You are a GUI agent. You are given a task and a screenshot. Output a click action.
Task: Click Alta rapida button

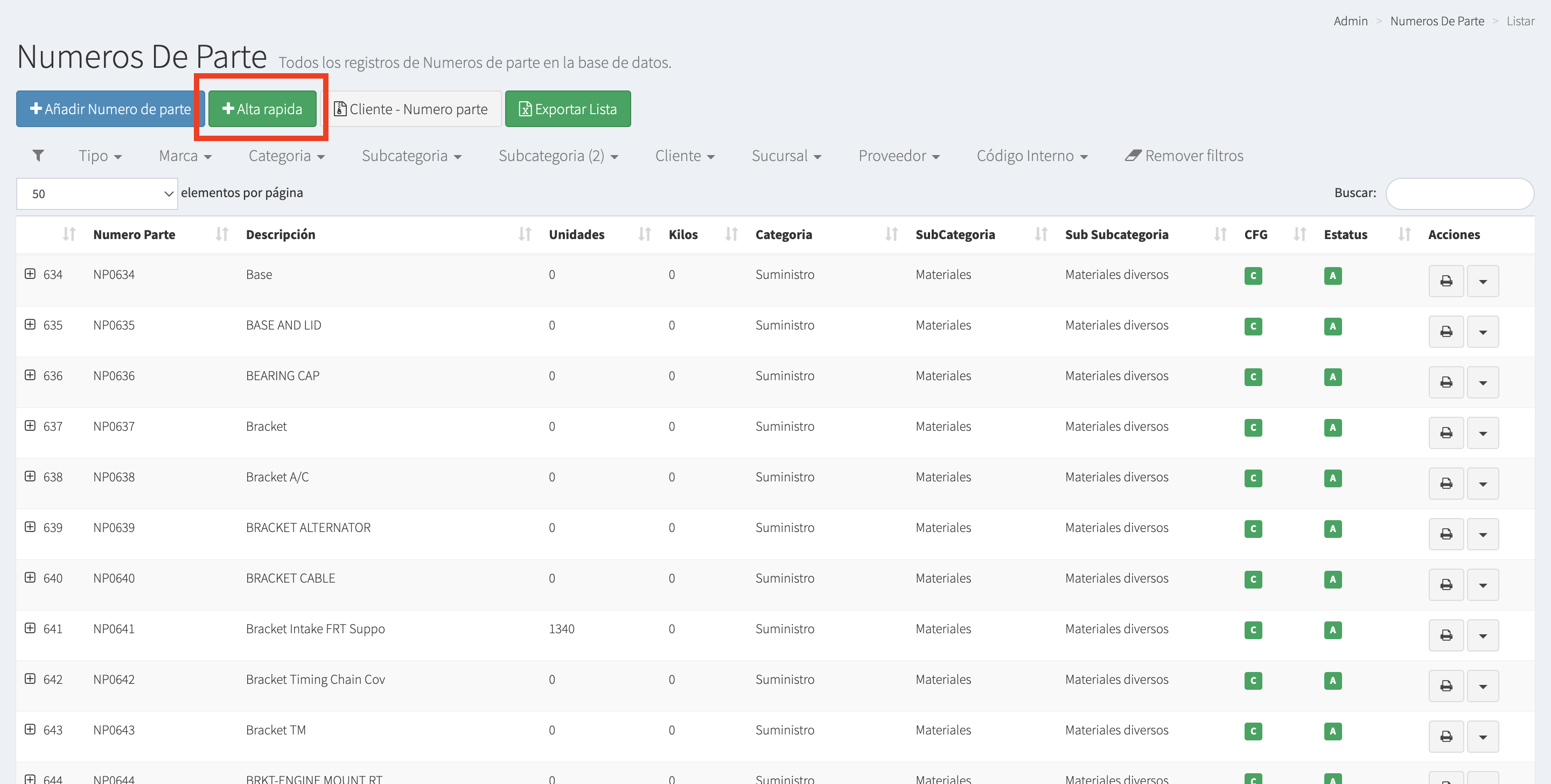pos(262,109)
